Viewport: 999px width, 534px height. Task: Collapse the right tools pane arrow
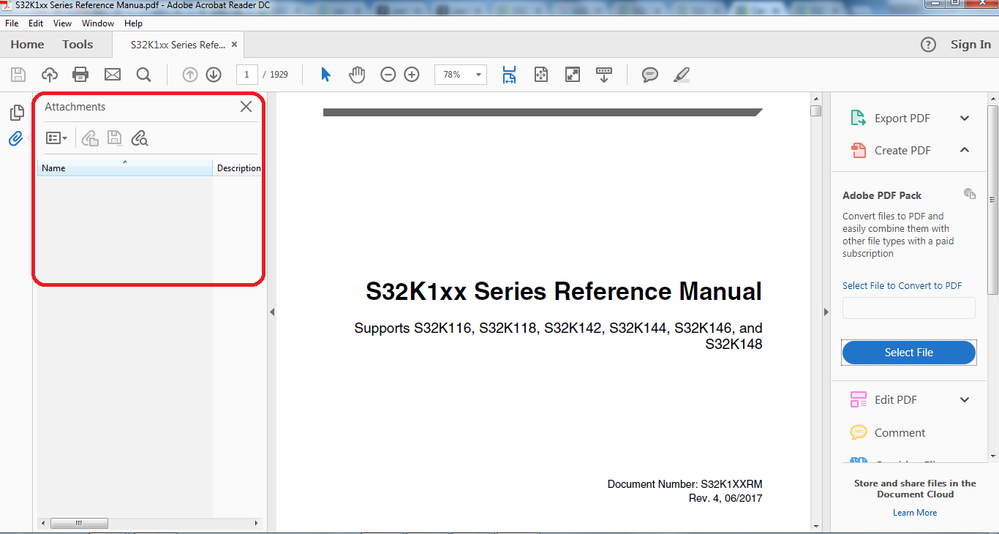pyautogui.click(x=826, y=312)
